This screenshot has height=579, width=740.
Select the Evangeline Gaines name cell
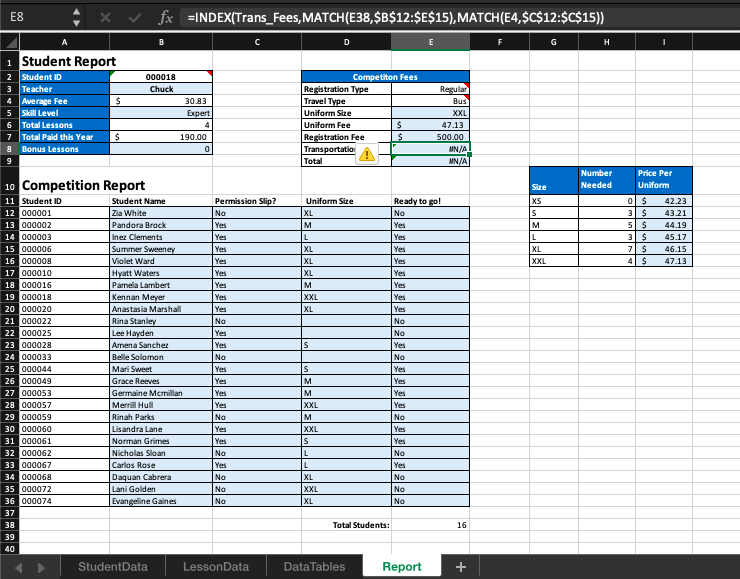click(161, 501)
